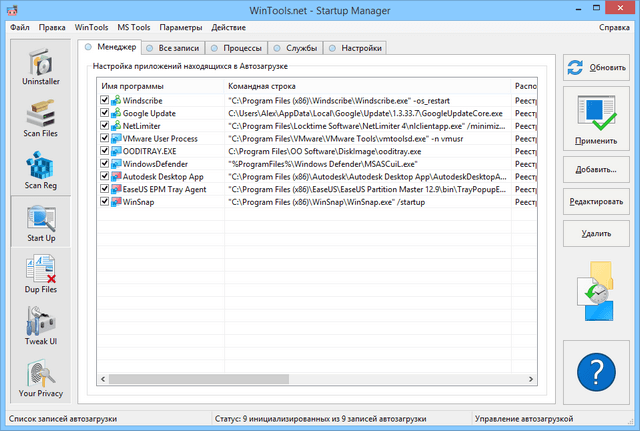
Task: Select the vmtoolsd.exe command line cell
Action: coord(346,138)
